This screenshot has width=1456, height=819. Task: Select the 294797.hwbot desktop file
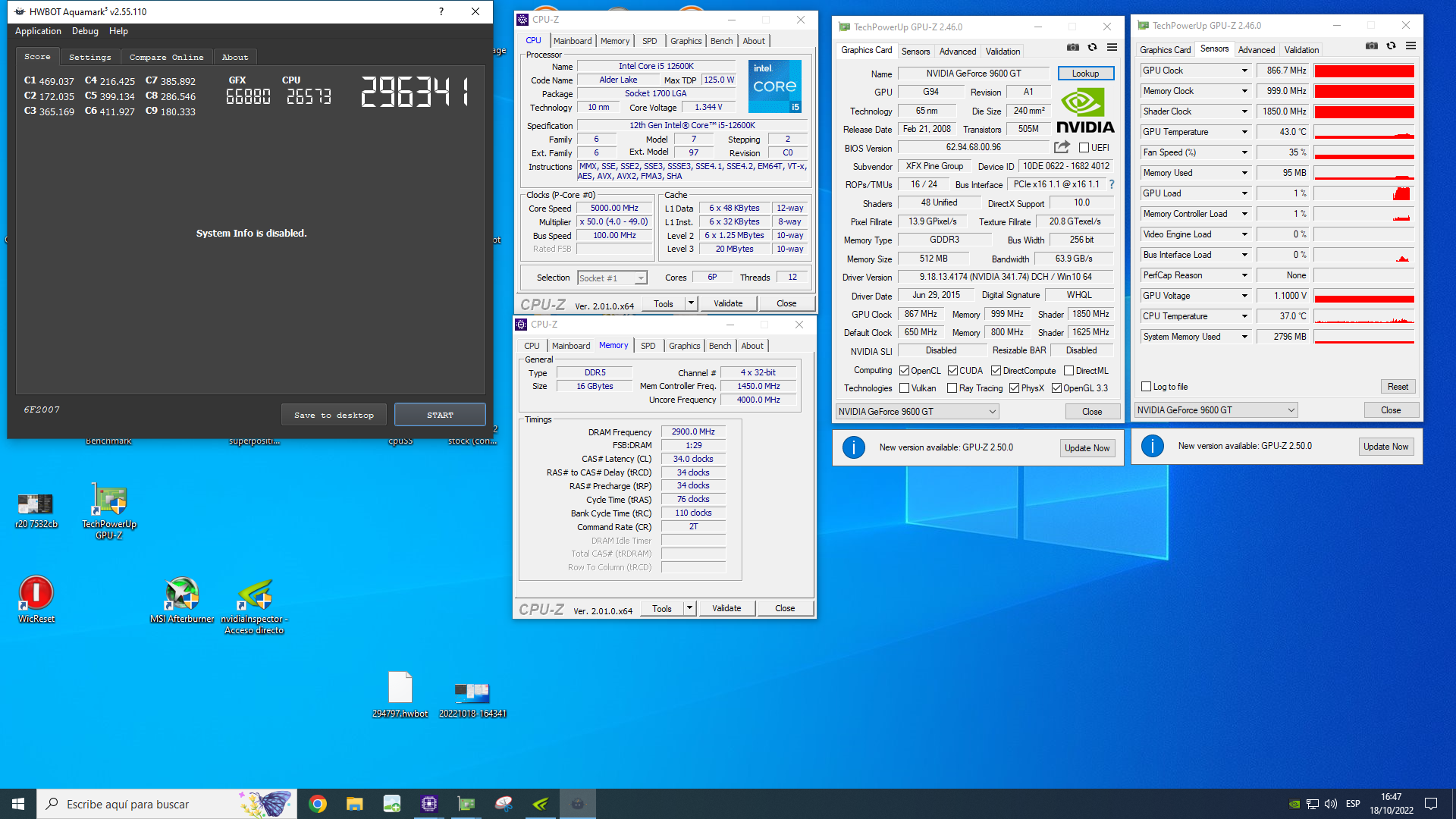pos(400,694)
